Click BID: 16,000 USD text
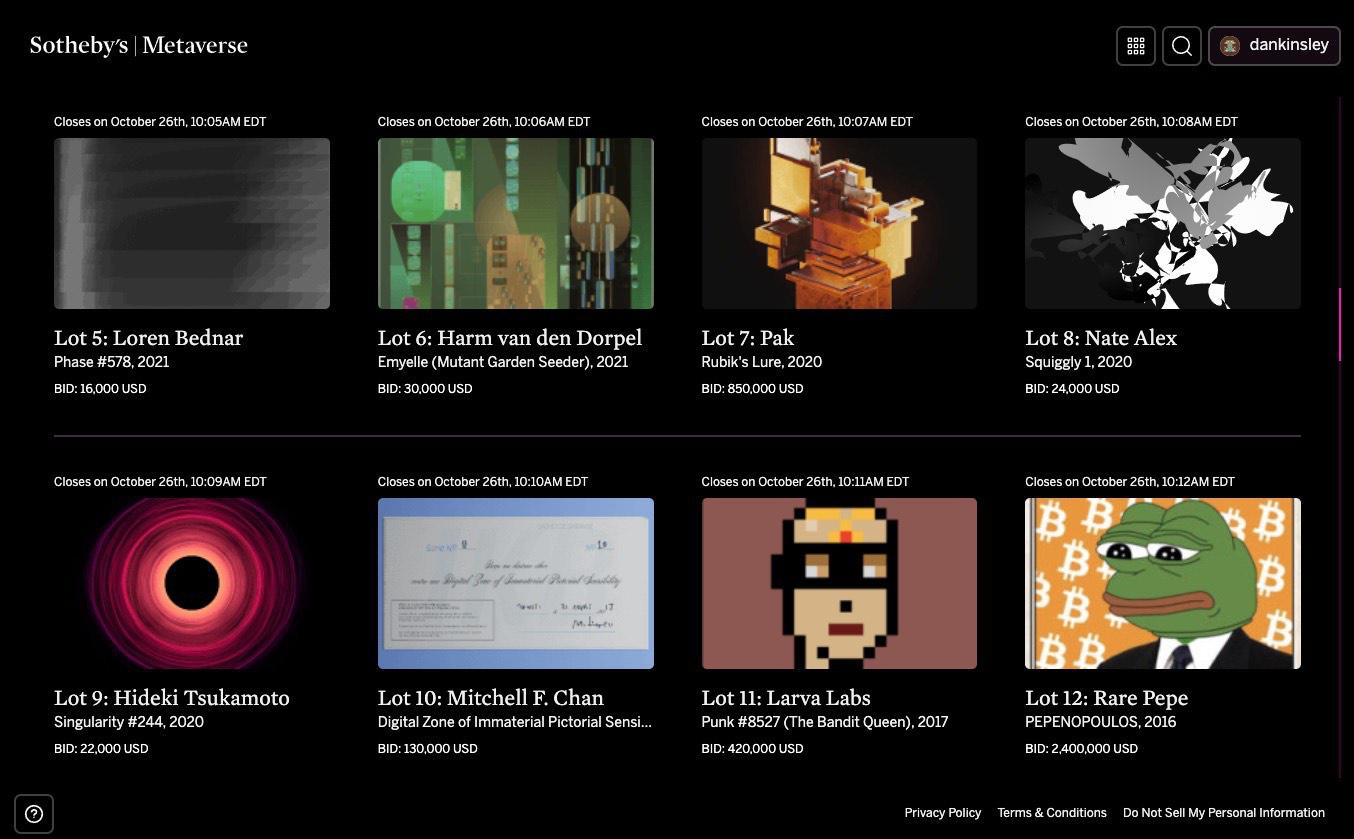Viewport: 1354px width, 839px height. [100, 389]
